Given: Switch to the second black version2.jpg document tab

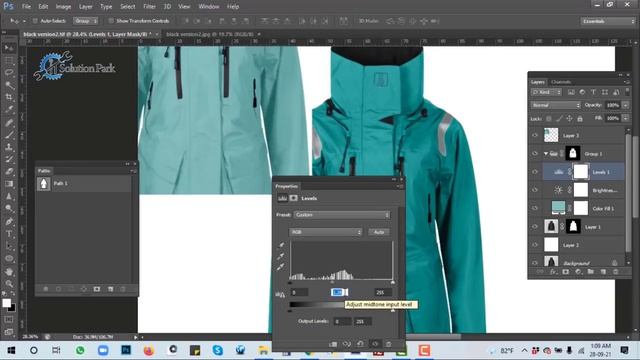Looking at the screenshot, I should pos(210,34).
